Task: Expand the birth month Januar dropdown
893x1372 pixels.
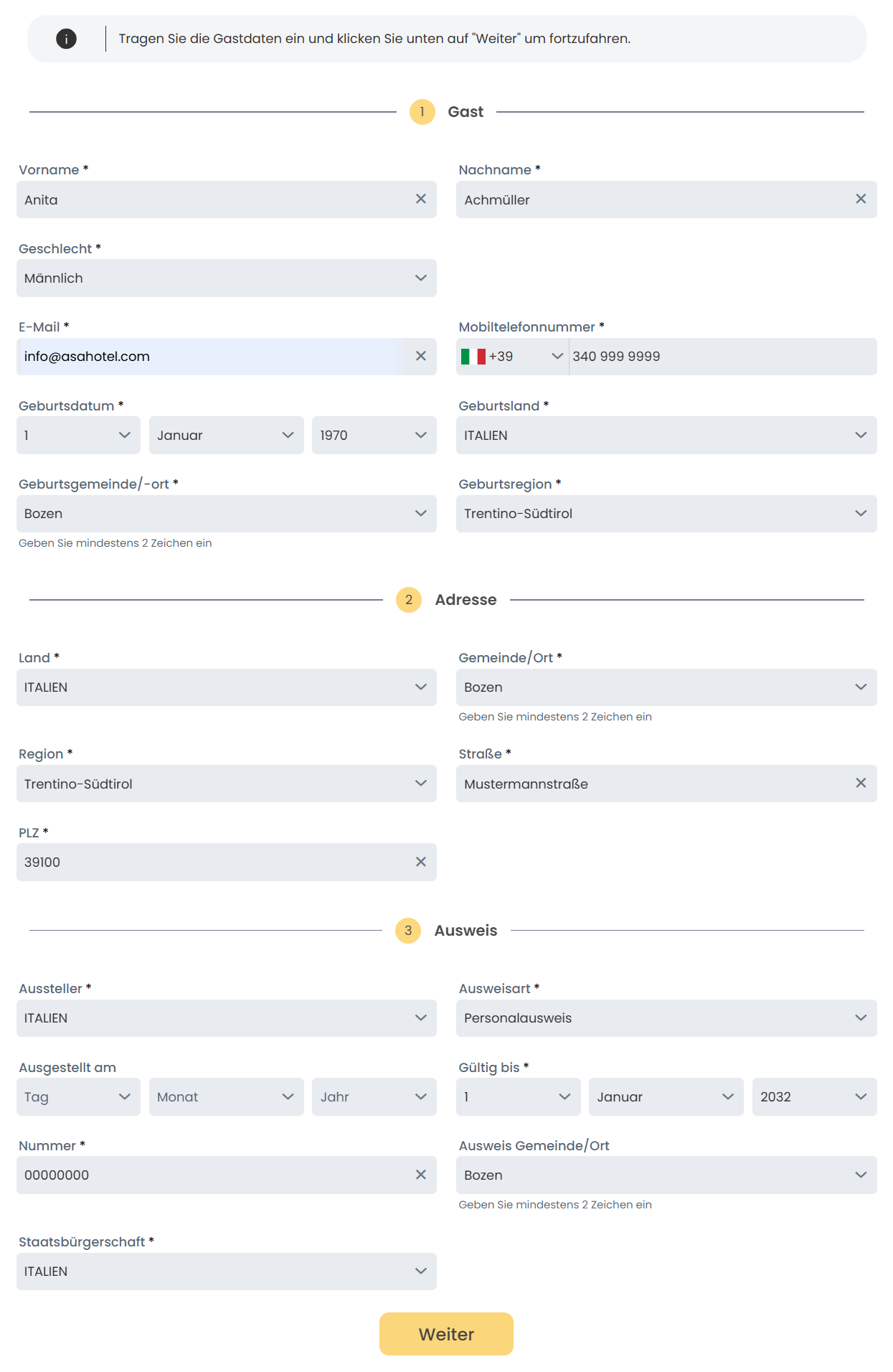Action: point(226,436)
